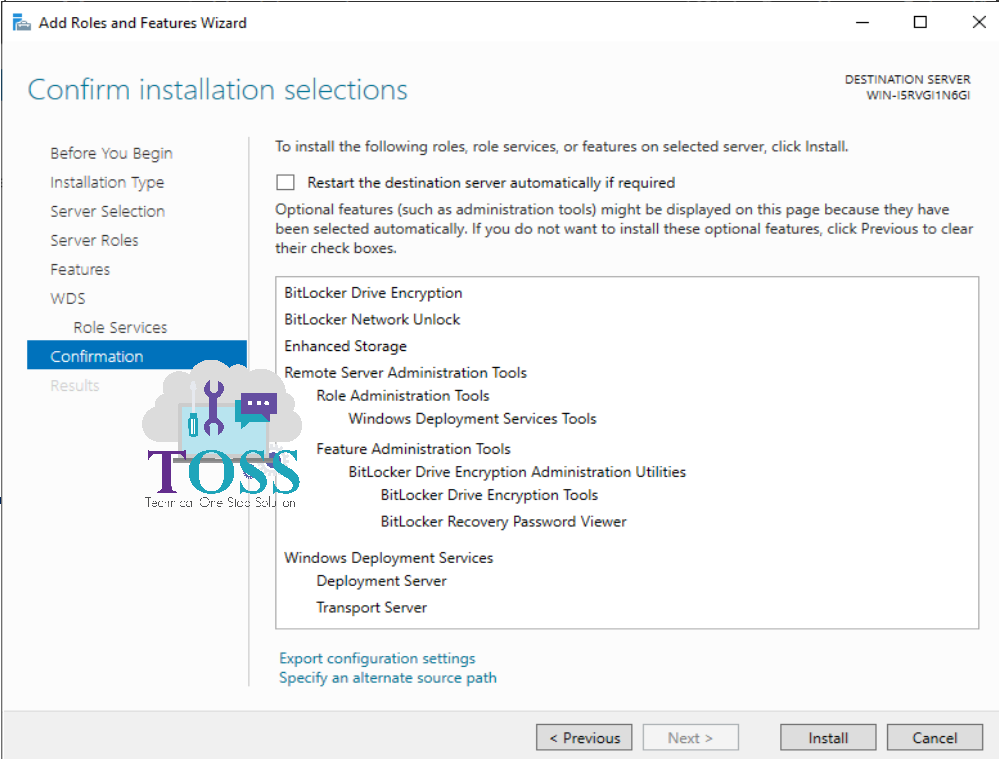
Task: Select the highlighted Confirmation step
Action: [x=96, y=355]
